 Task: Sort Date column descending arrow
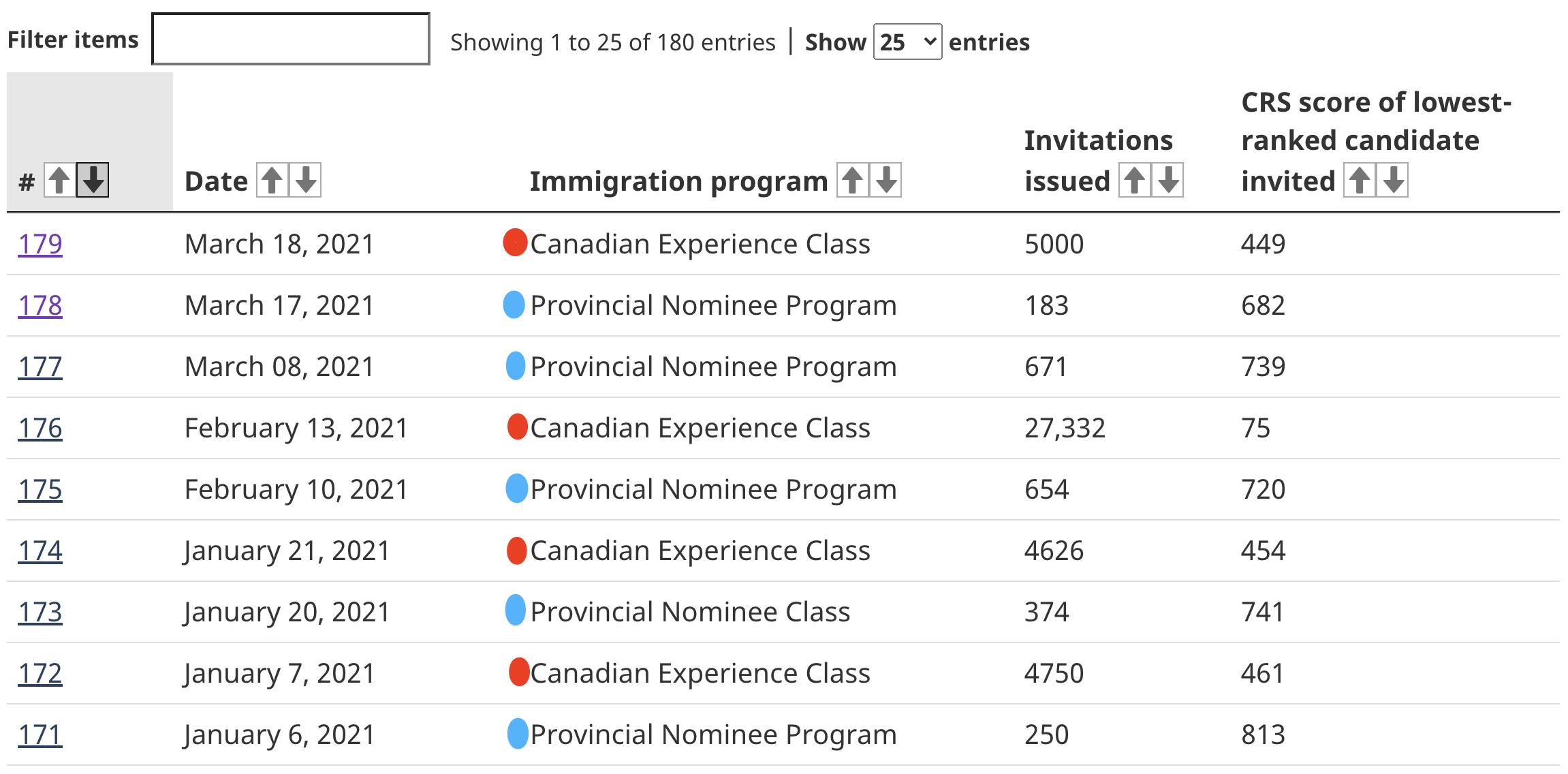coord(305,181)
